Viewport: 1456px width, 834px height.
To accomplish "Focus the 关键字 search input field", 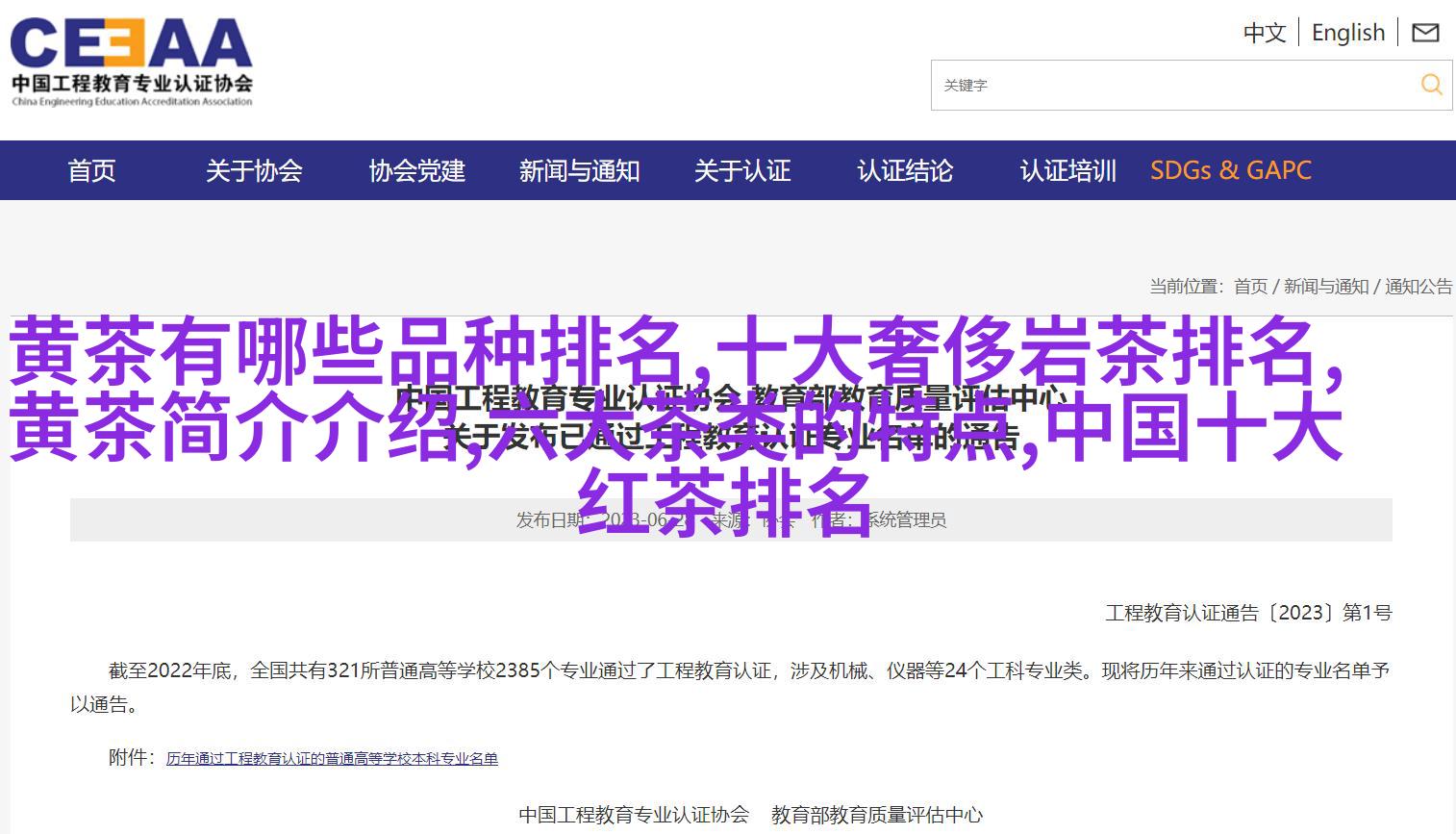I will [1173, 86].
